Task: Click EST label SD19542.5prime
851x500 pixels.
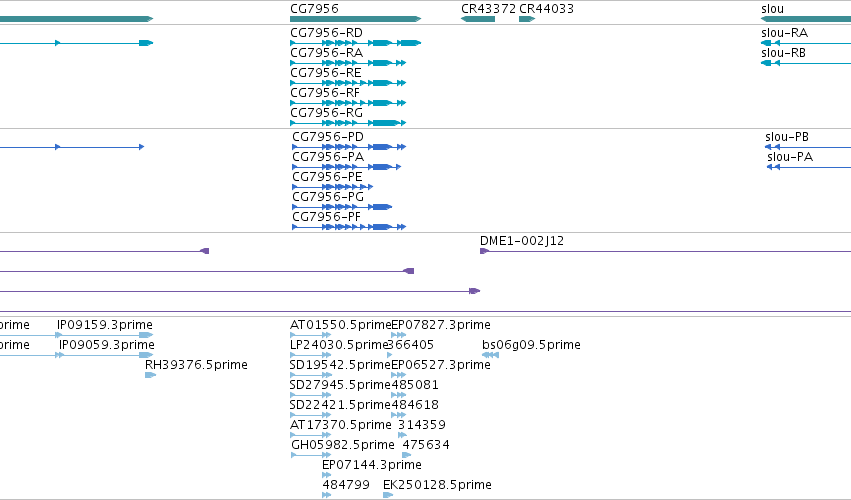Action: 340,365
